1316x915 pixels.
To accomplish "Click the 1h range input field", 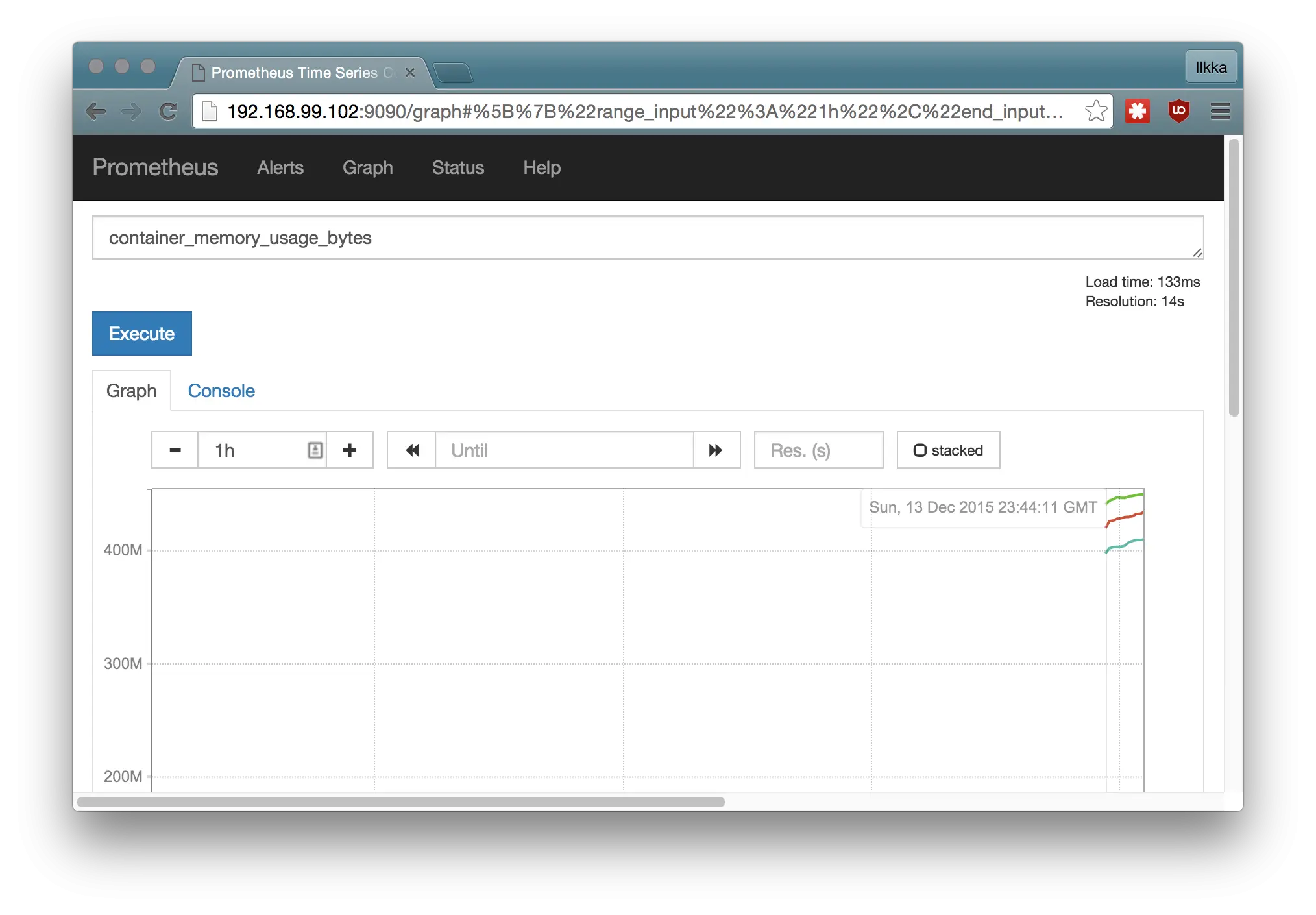I will pos(262,450).
